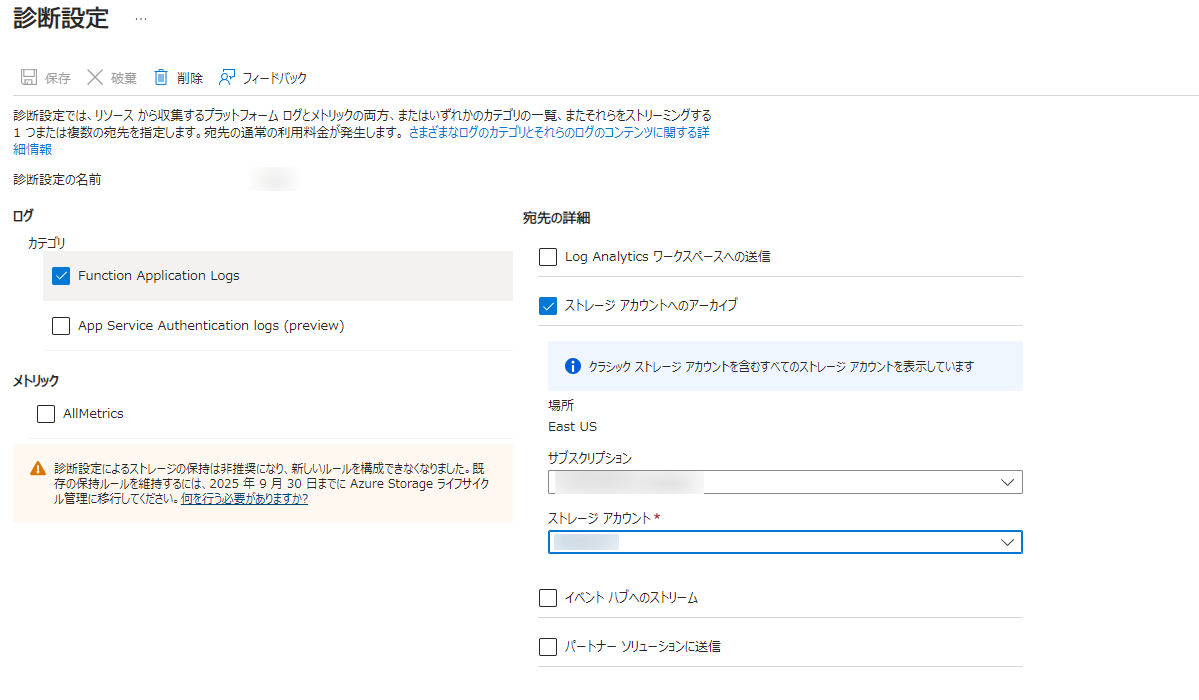This screenshot has height=700, width=1199.
Task: Check App Service Authentication logs (preview)
Action: (61, 326)
